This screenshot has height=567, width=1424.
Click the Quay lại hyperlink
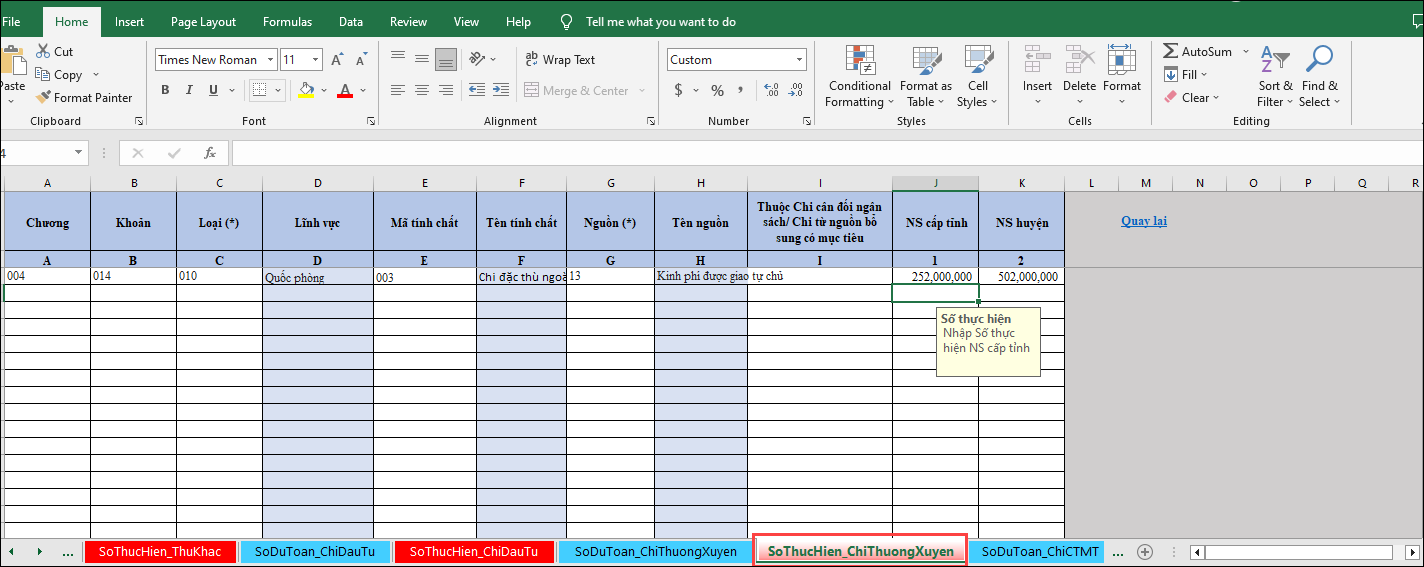(1143, 221)
